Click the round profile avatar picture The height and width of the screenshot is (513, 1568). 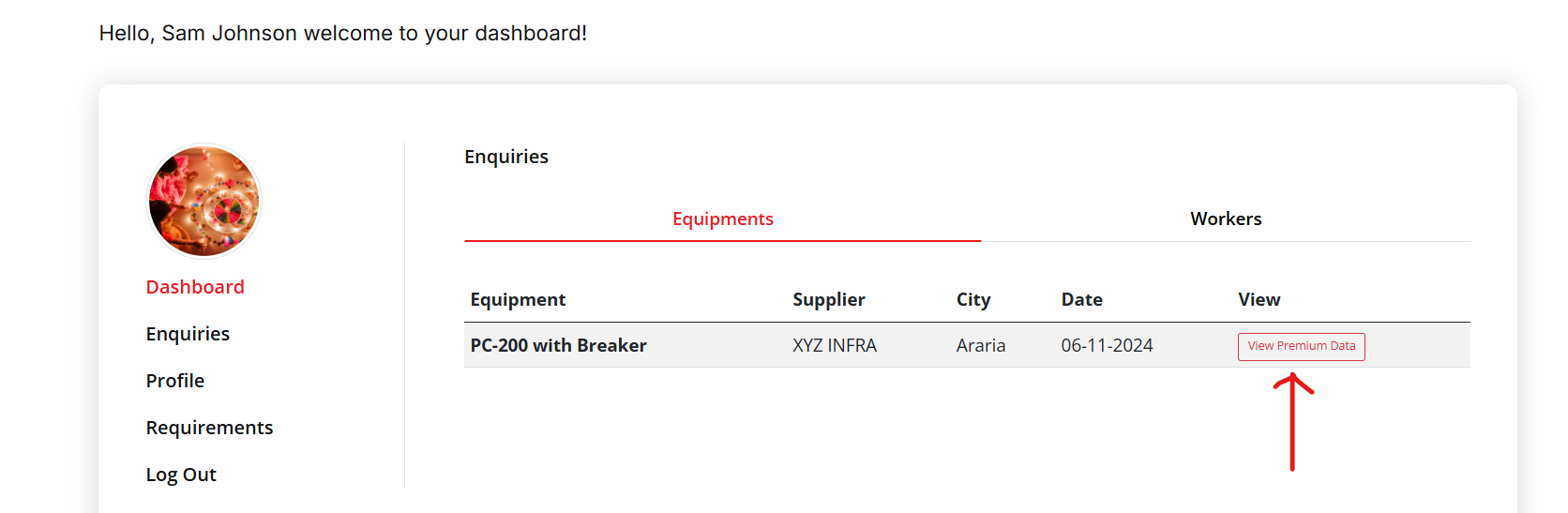click(204, 201)
